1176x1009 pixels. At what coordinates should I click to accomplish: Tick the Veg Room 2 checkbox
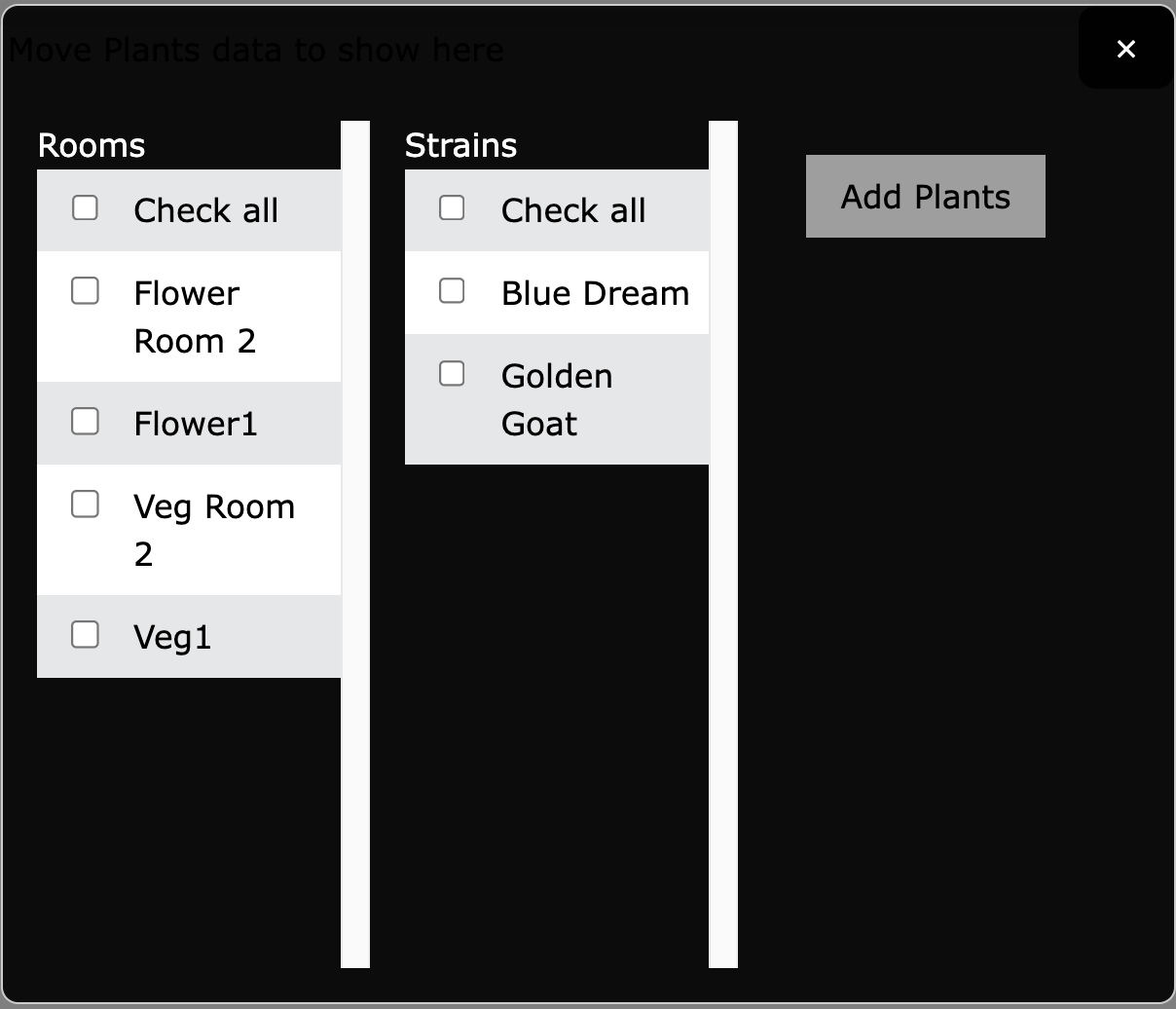(86, 504)
